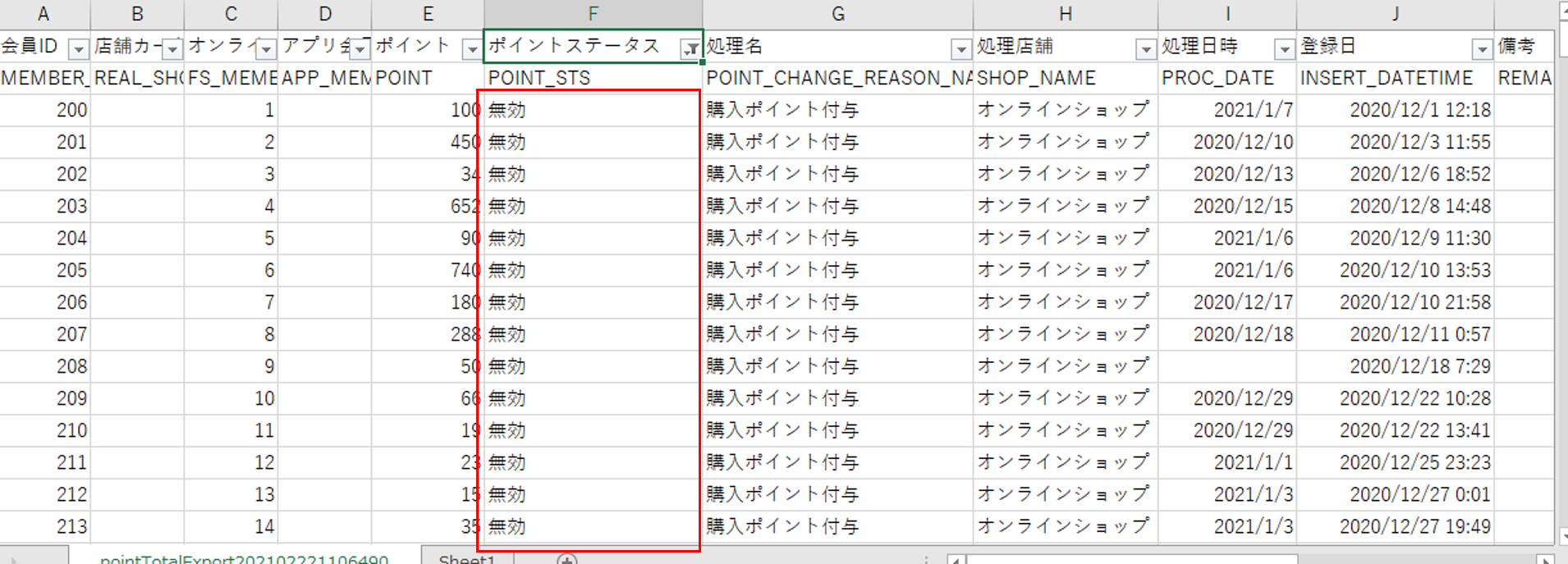The image size is (1568, 564).
Task: Open the 店舗カード column filter dropdown
Action: [172, 49]
